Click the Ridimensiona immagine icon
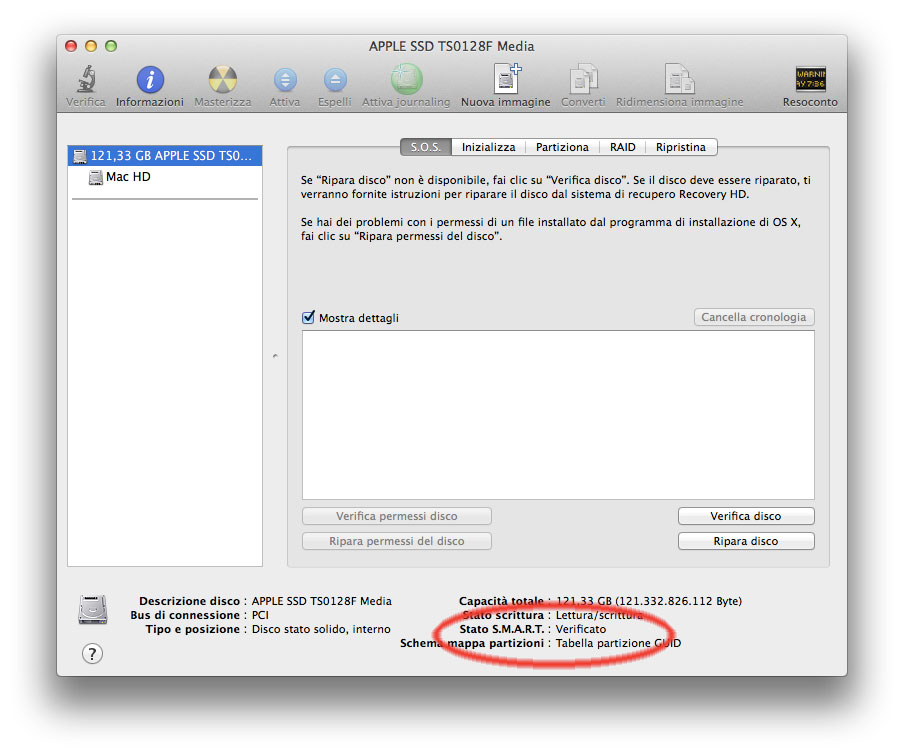Screen dimensions: 904x755 click(680, 82)
